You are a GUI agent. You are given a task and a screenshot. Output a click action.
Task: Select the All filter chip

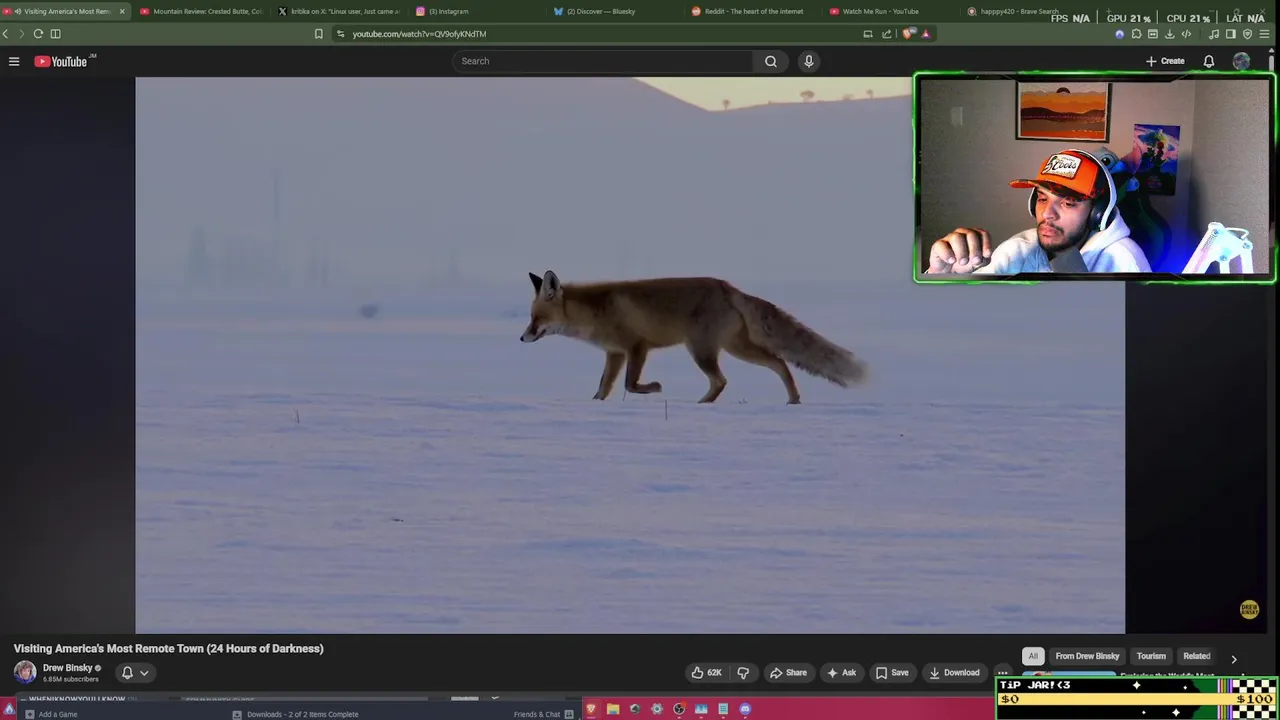coord(1033,656)
